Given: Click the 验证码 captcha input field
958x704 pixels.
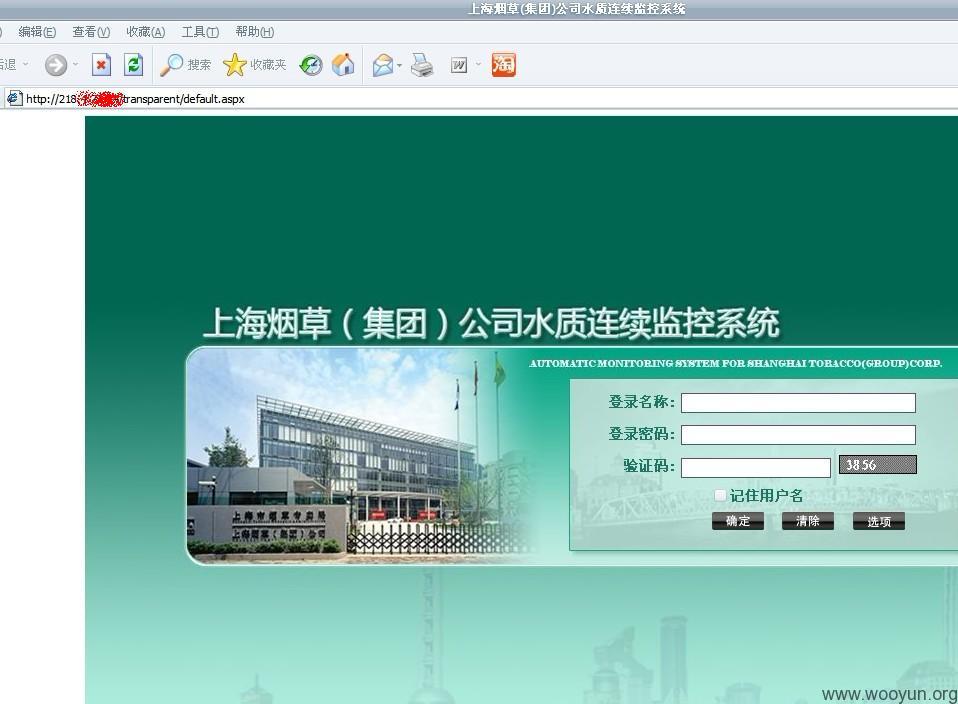Looking at the screenshot, I should pos(756,468).
